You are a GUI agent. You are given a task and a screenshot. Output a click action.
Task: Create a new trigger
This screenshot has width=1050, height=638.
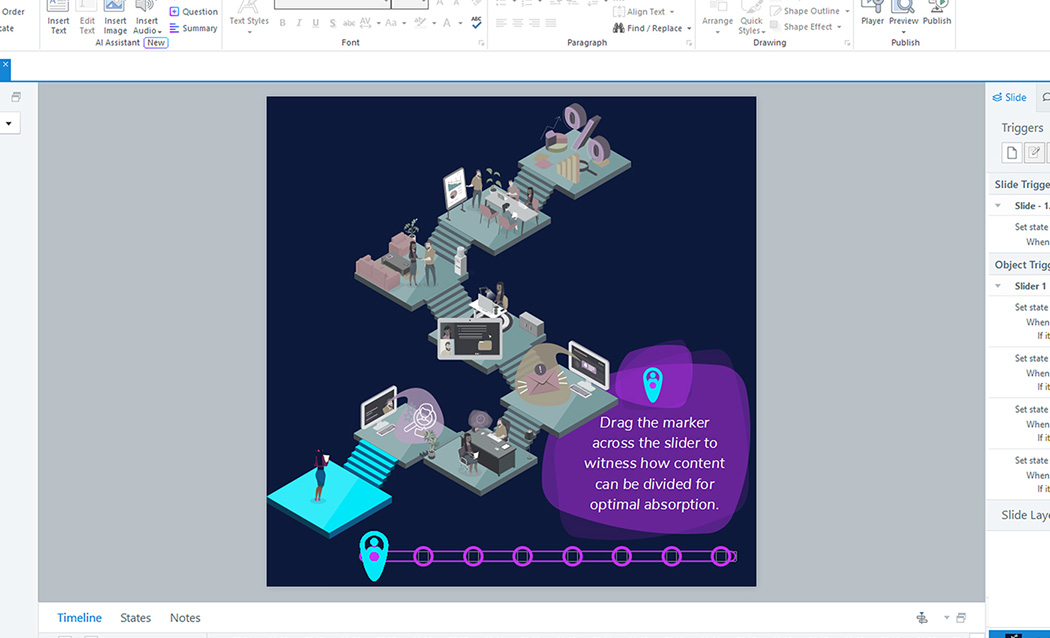1012,153
